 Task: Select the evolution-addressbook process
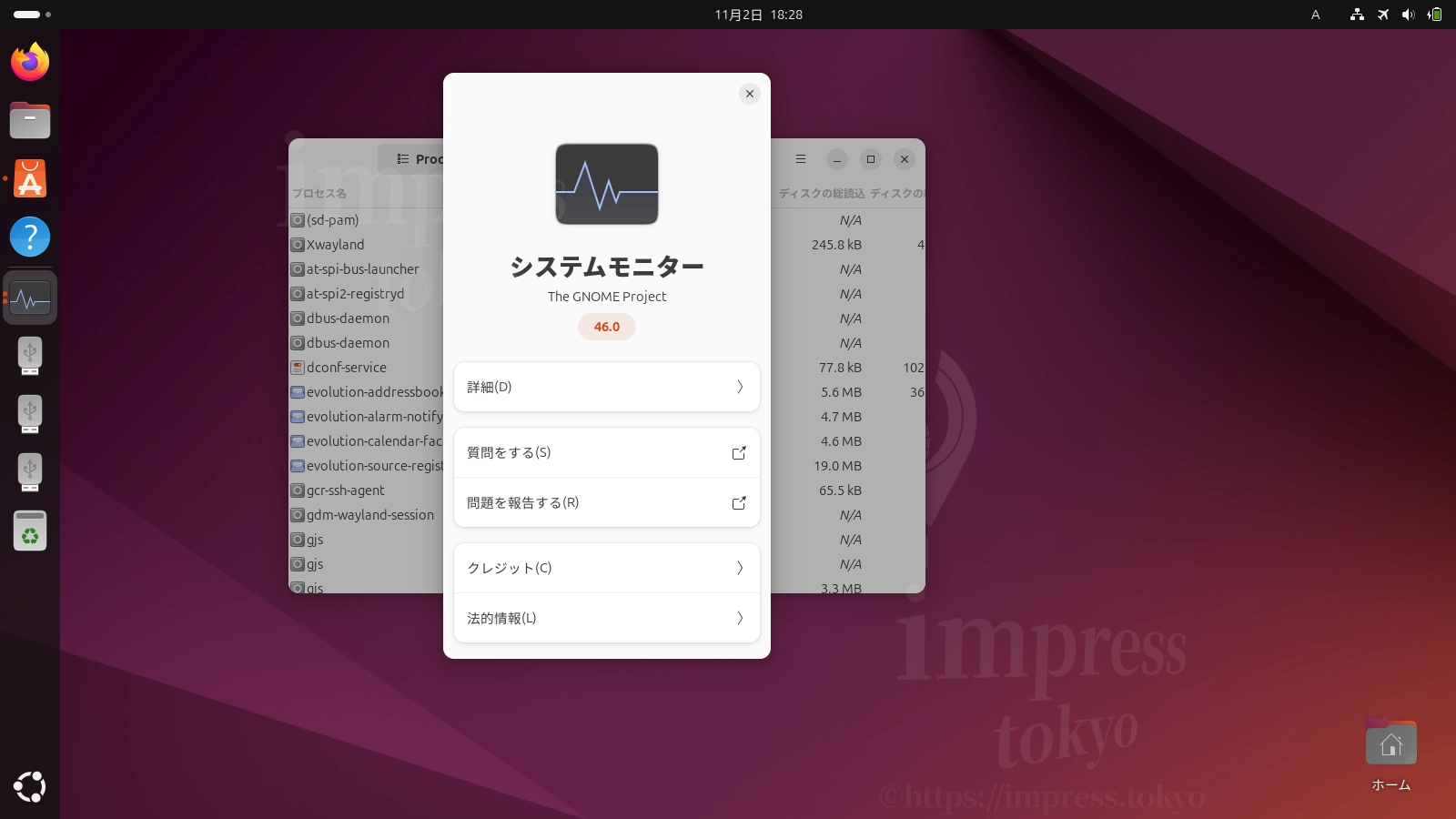367,392
